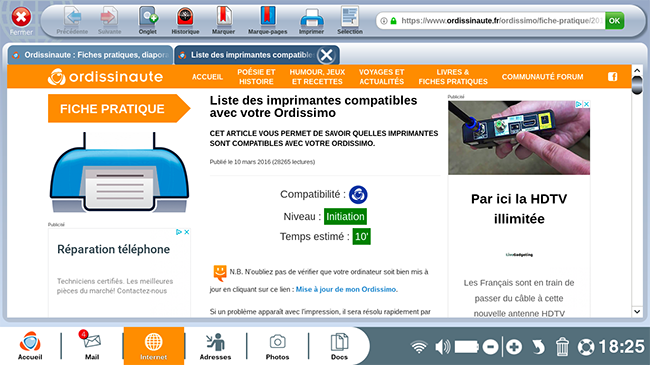The width and height of the screenshot is (650, 365).
Task: Open the ACCUEIL menu item
Action: [207, 77]
